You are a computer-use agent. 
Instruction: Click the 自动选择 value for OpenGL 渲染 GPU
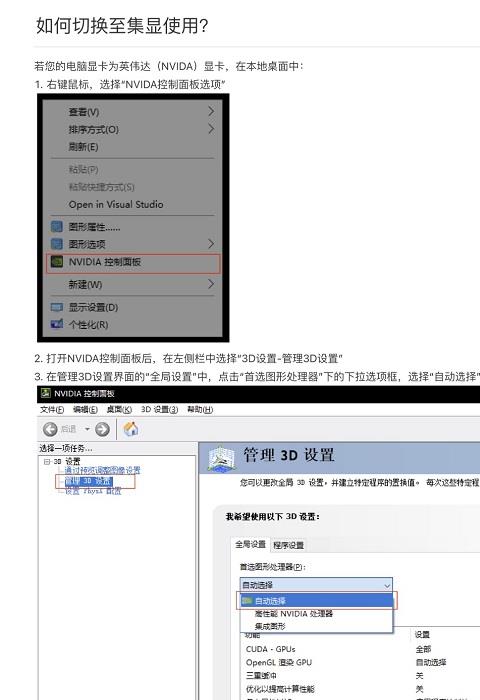coord(431,662)
